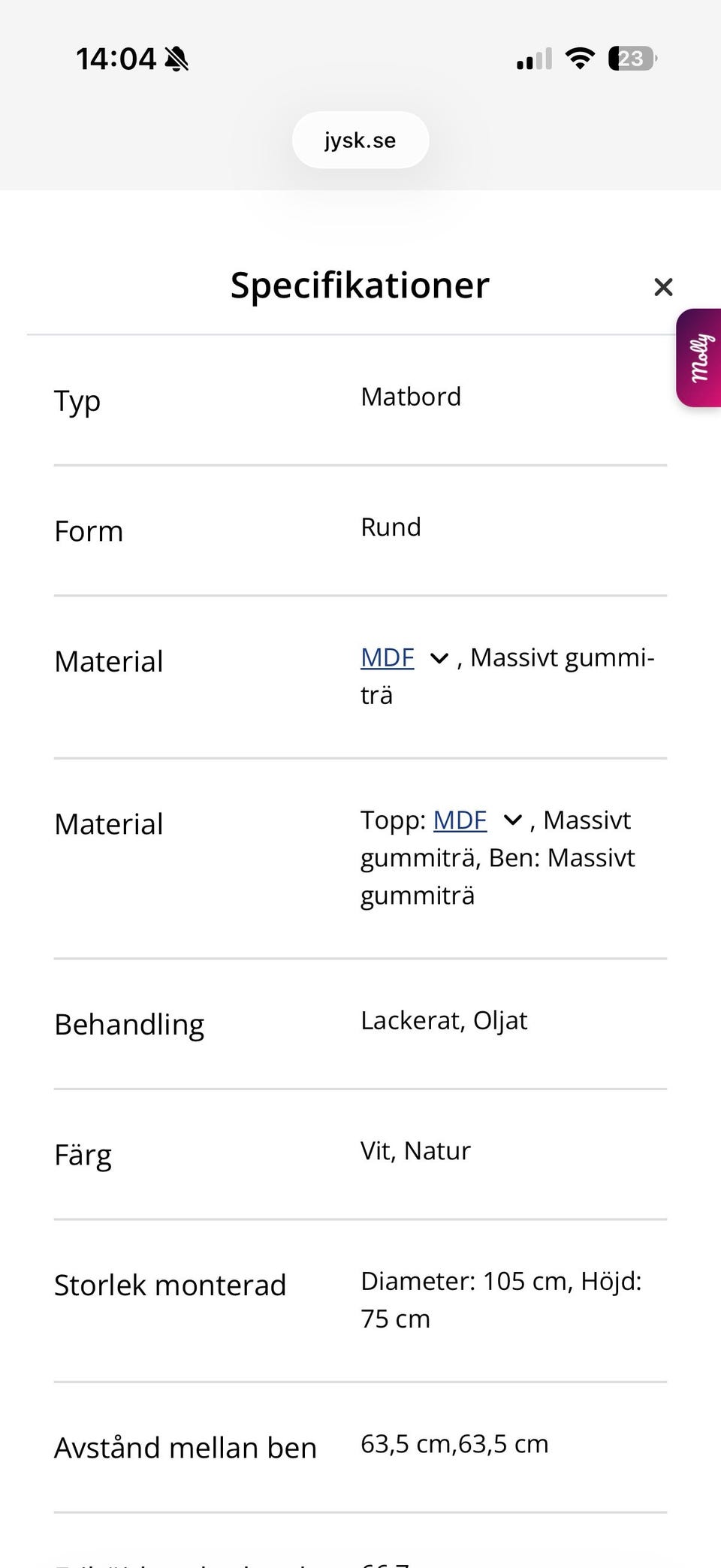Select the Specifikationer heading
Screen dimensions: 721x1568
pyautogui.click(x=360, y=286)
